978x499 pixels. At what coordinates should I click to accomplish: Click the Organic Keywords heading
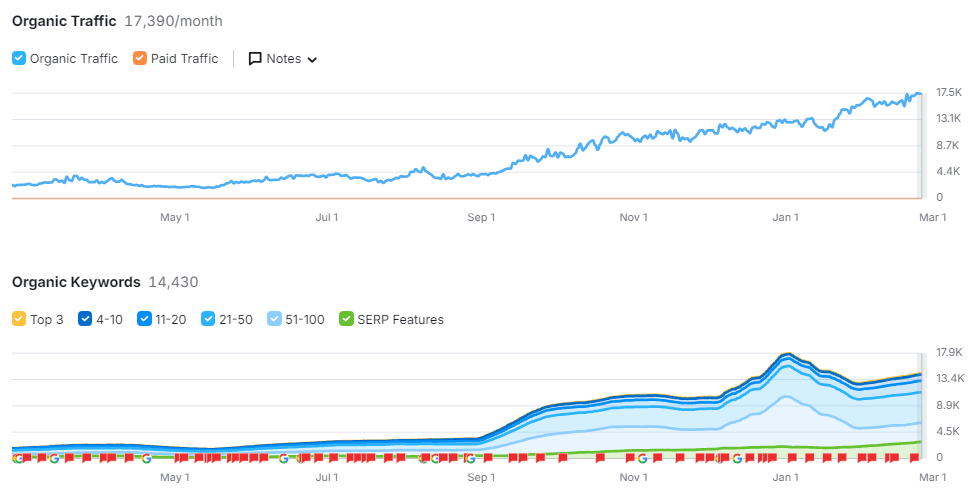coord(76,282)
